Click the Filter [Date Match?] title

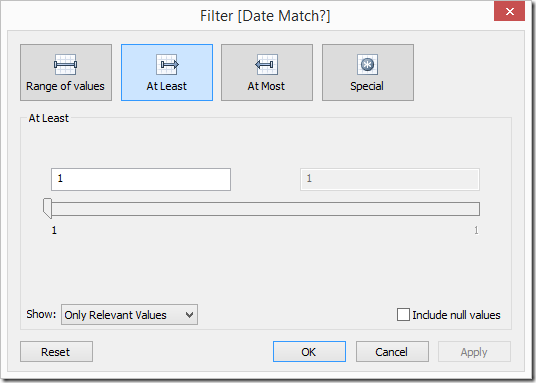click(265, 16)
